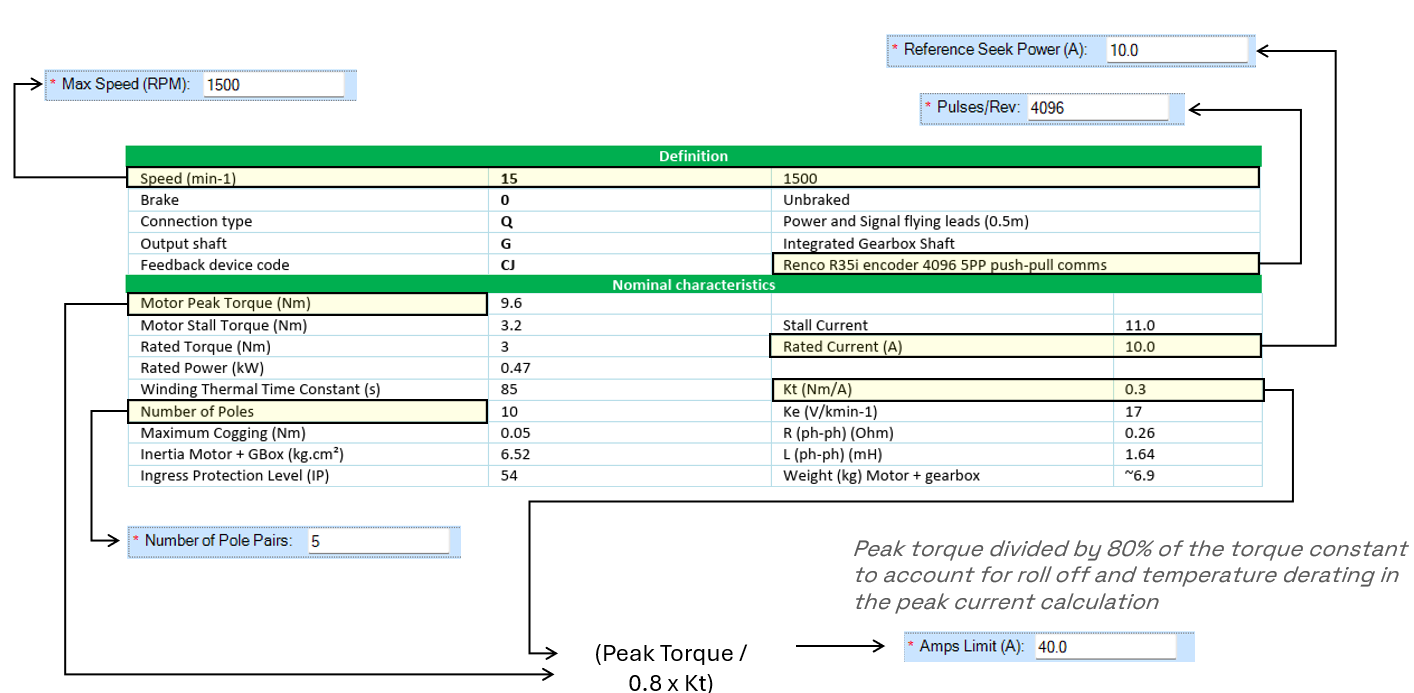Click the Output shaft row label
The image size is (1414, 693).
[x=183, y=244]
